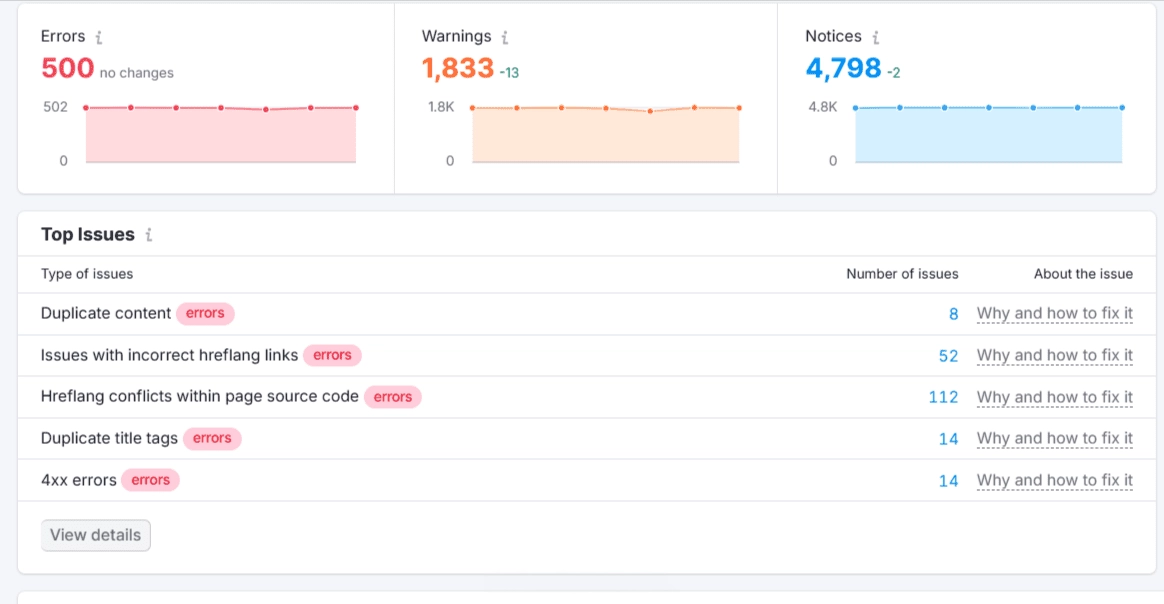Screen dimensions: 1164x604
Task: Click the first data point on Notices chart
Action: 855,108
